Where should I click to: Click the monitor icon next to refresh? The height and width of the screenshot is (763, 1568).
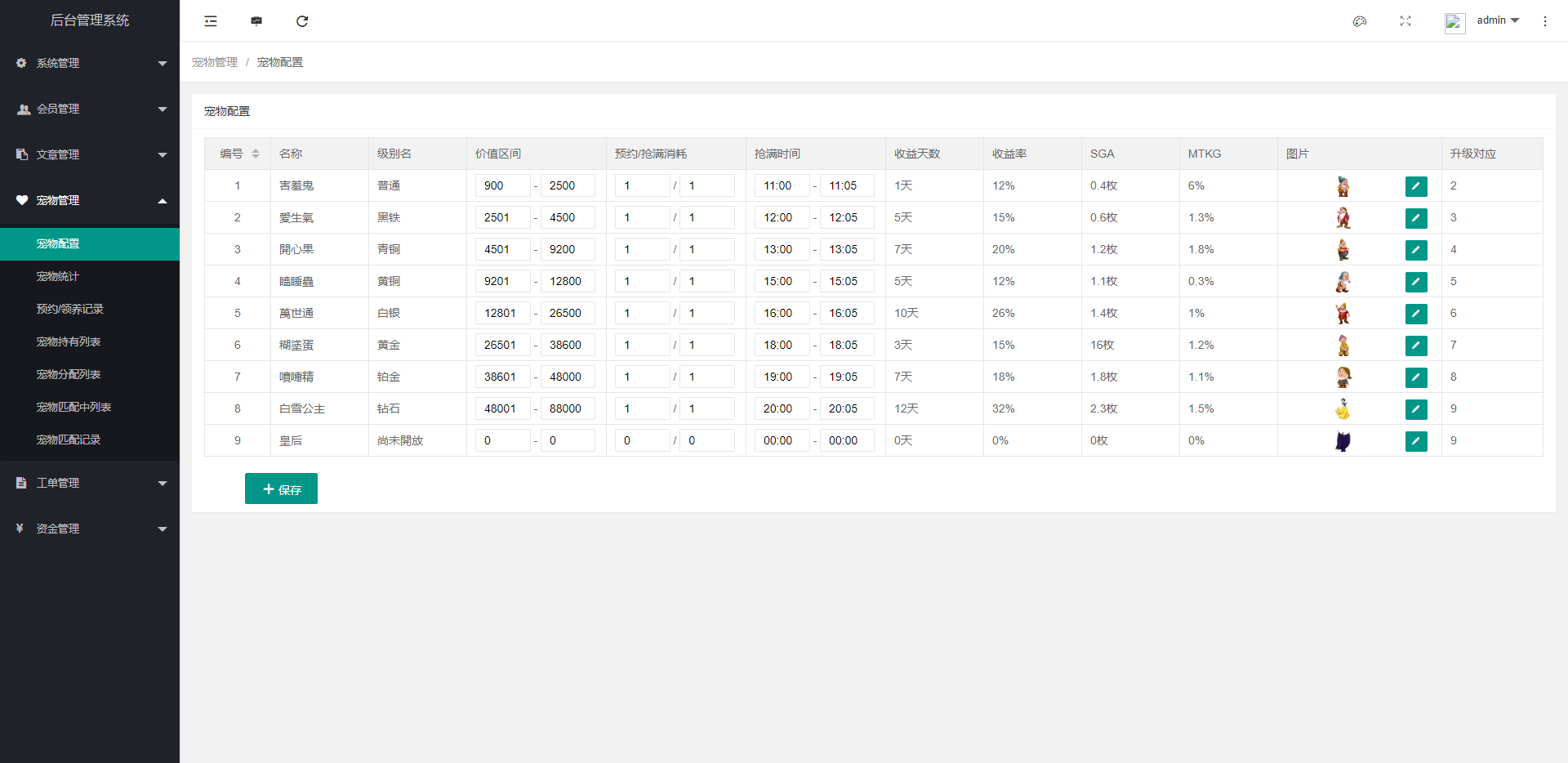click(256, 21)
